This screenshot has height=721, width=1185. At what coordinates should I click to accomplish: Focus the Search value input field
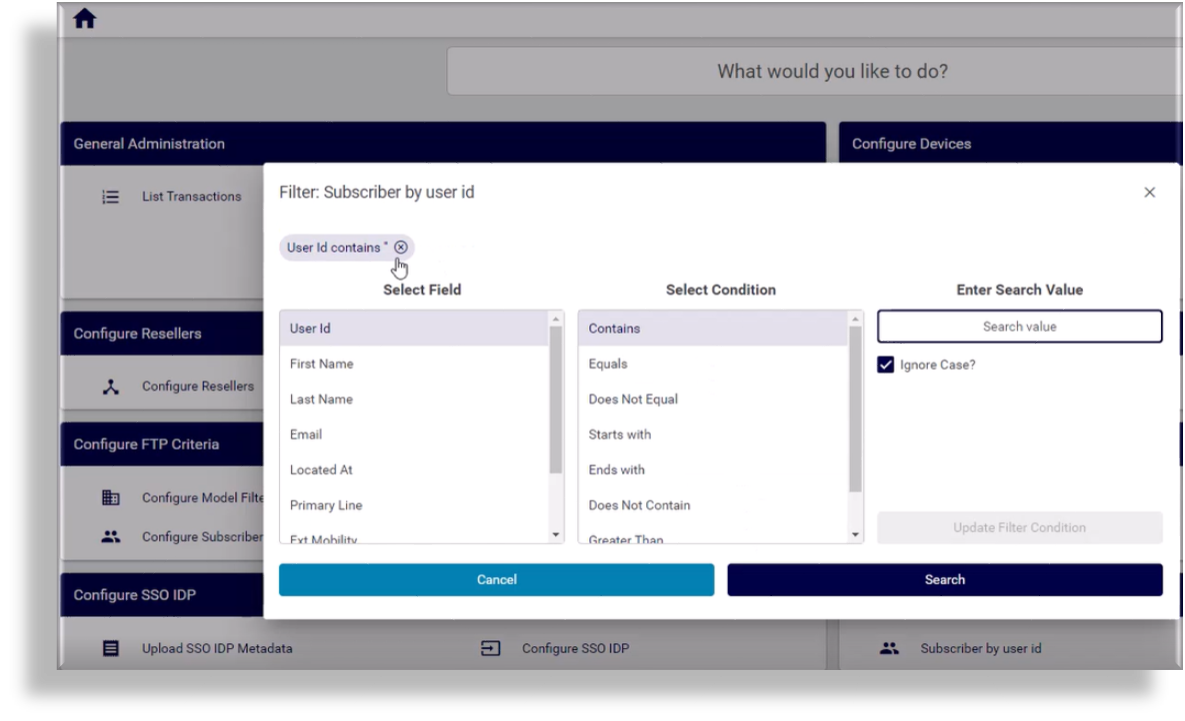(x=1019, y=327)
